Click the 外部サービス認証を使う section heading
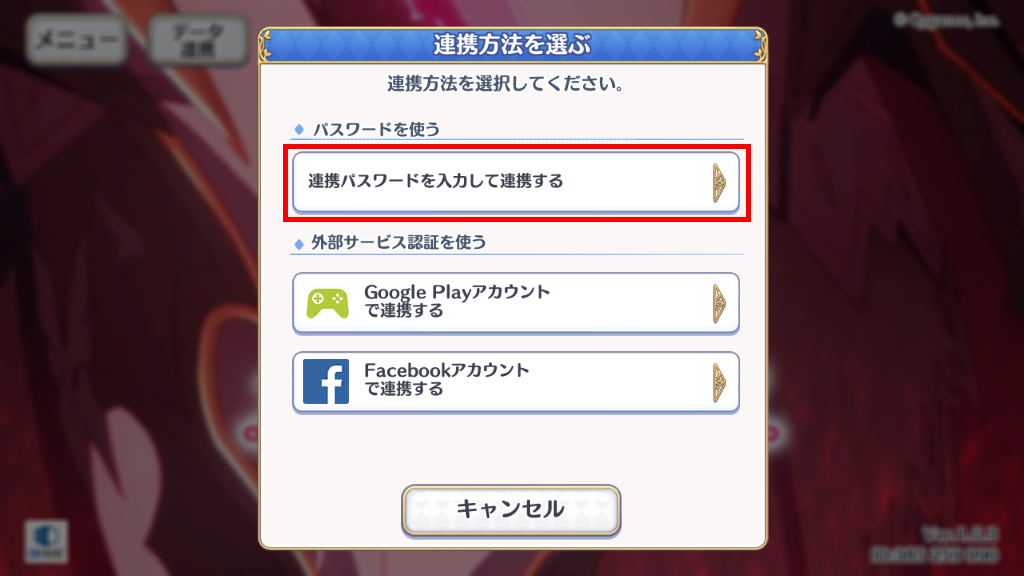This screenshot has width=1024, height=576. pos(399,242)
